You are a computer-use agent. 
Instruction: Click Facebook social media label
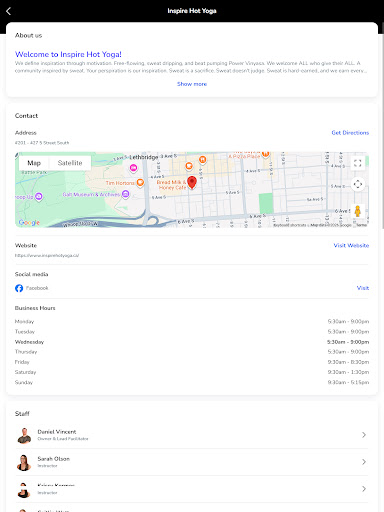tap(37, 288)
